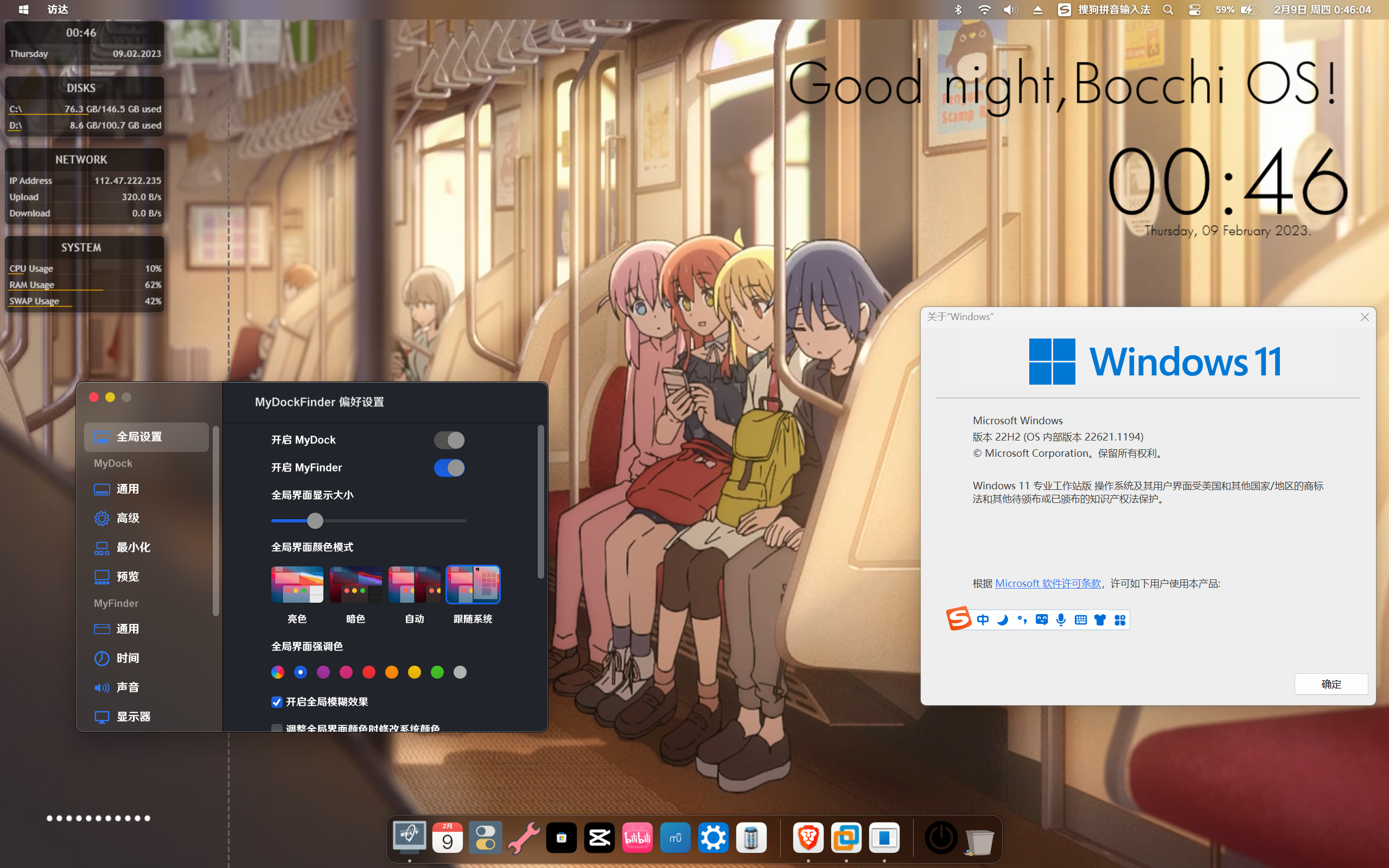
Task: Click the battery 59% indicator
Action: pos(1237,10)
